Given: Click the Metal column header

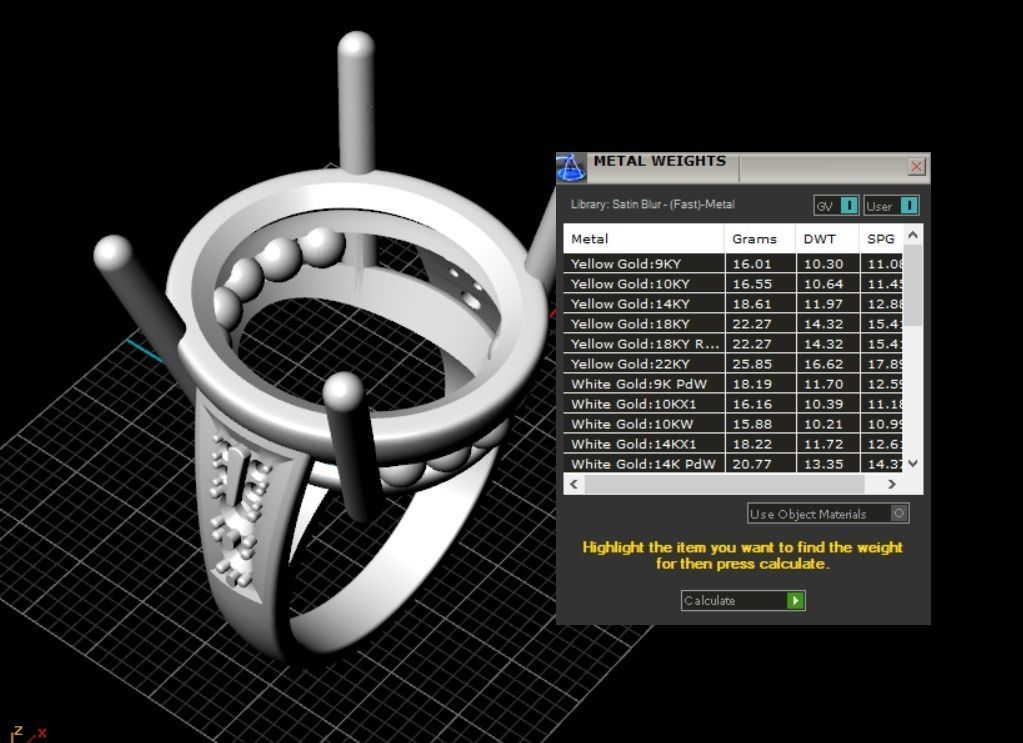Looking at the screenshot, I should click(644, 239).
